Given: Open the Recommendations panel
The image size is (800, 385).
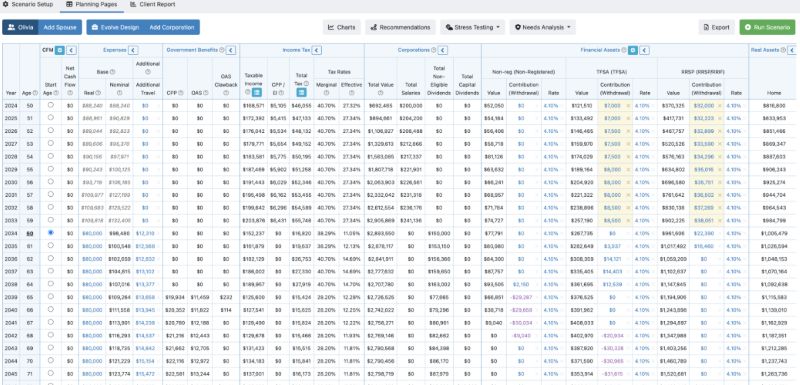Looking at the screenshot, I should coord(401,27).
